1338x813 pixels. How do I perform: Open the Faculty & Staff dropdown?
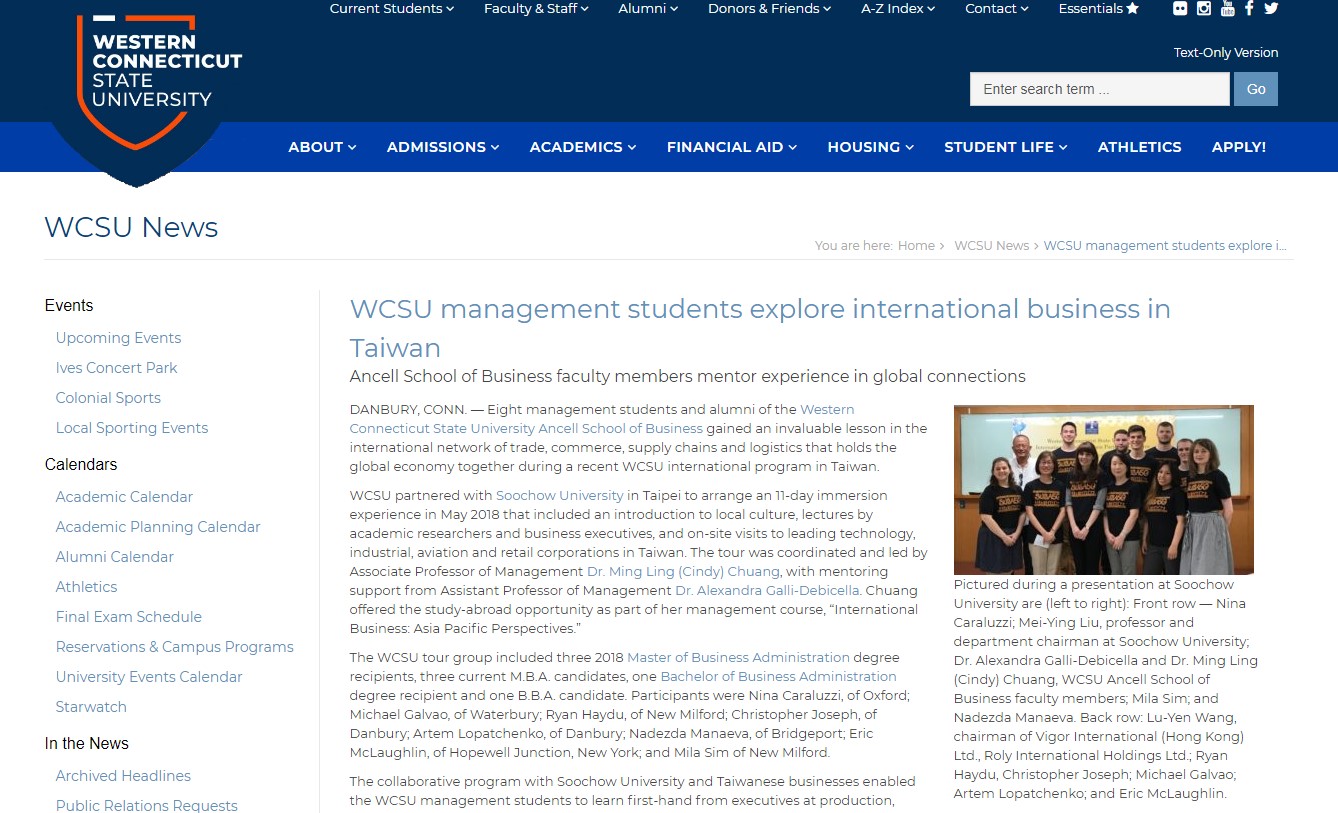click(536, 9)
